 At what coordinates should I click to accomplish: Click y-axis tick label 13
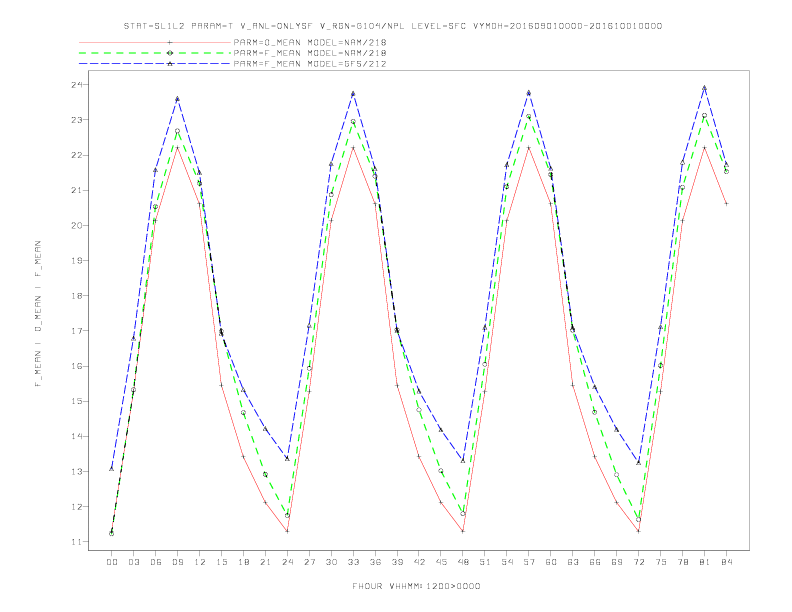(76, 472)
